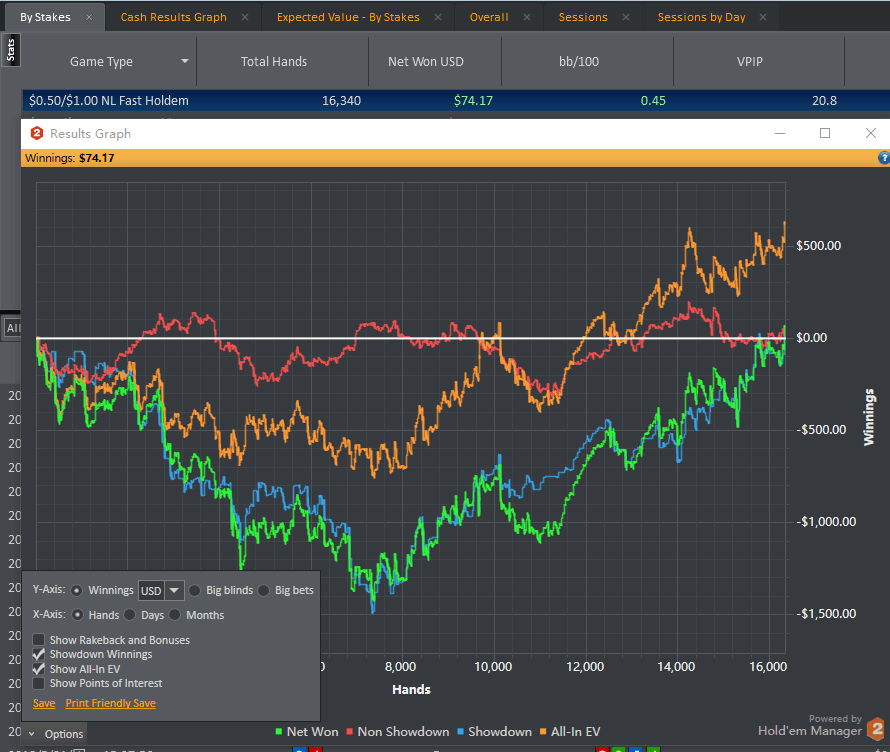Close the Expected Value - By Stakes tab
Screen dimensions: 890x752
(x=438, y=17)
